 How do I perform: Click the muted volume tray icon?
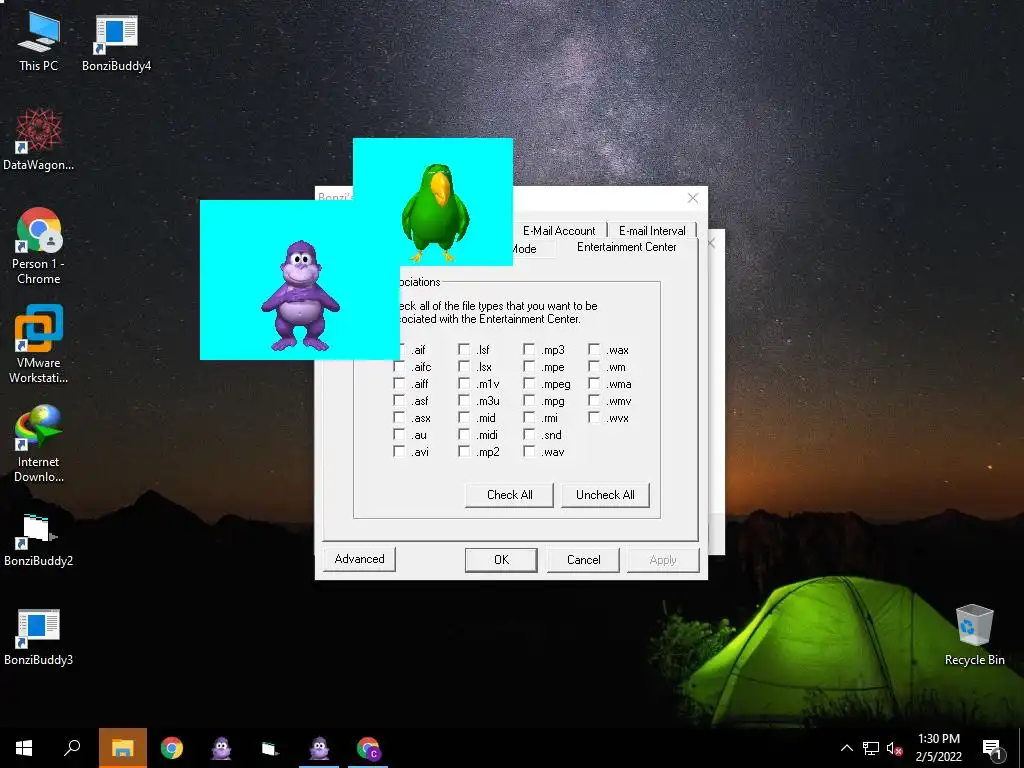[894, 748]
